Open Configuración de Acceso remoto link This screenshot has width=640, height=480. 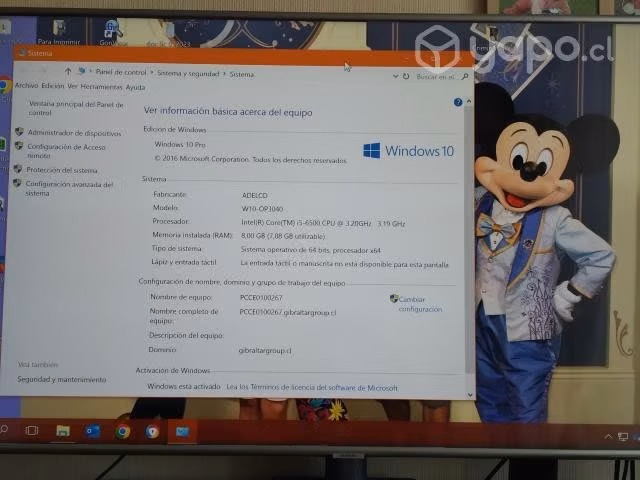66,151
